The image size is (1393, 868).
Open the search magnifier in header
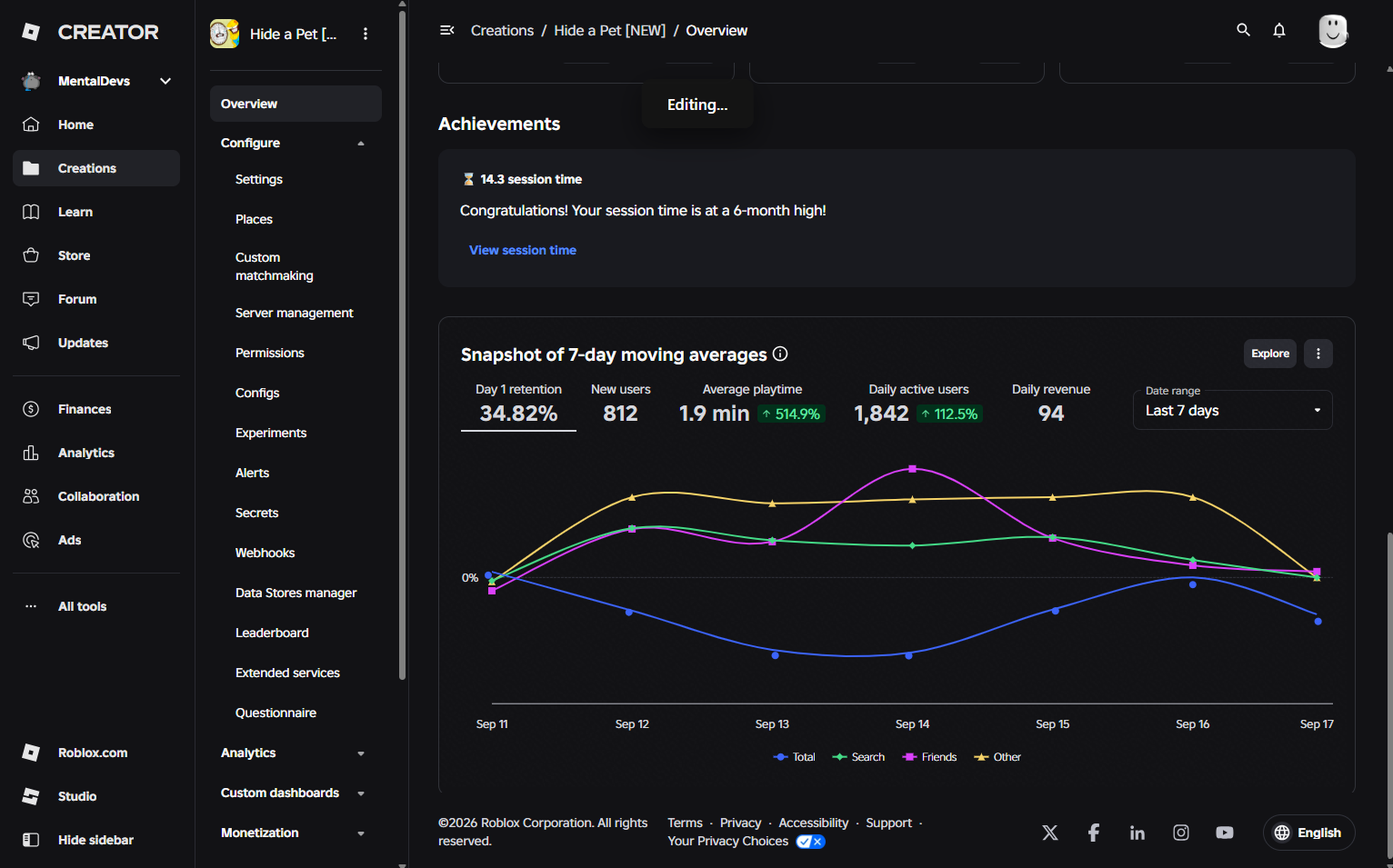click(1243, 30)
